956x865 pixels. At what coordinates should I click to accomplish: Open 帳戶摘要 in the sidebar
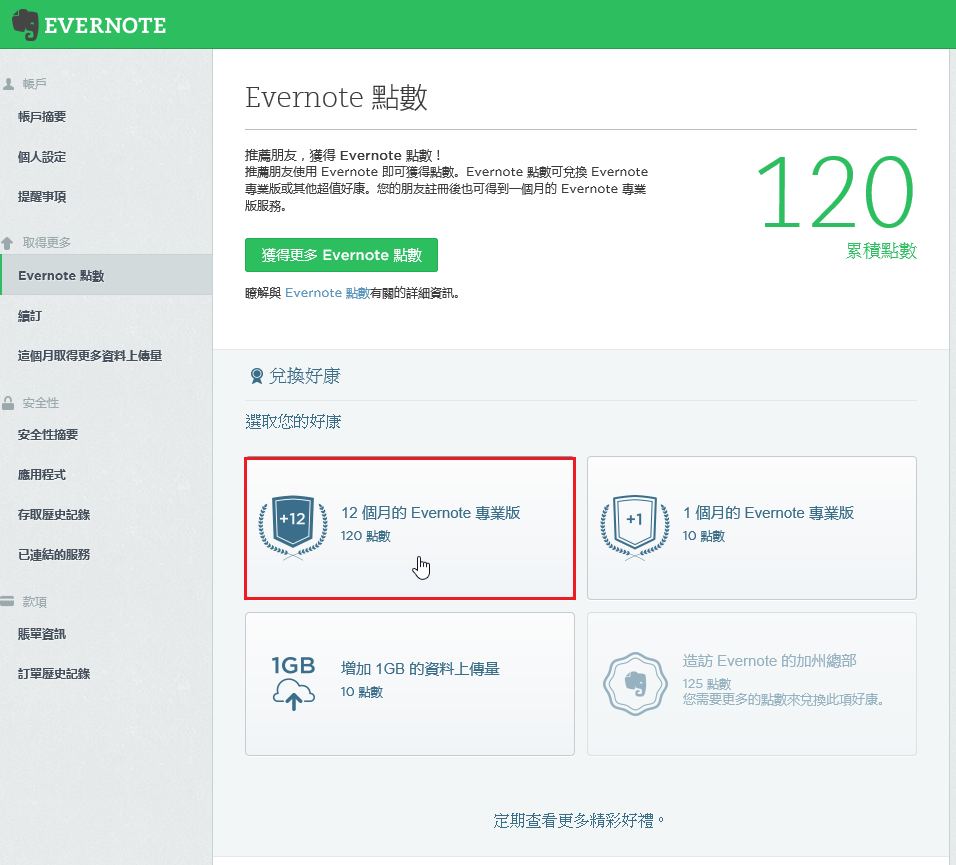42,116
